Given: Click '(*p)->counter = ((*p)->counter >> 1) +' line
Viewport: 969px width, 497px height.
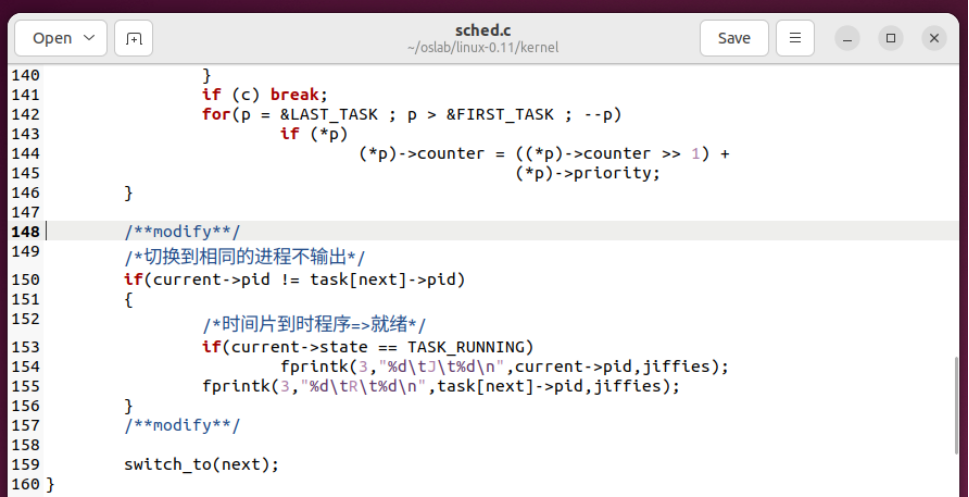Looking at the screenshot, I should [544, 153].
